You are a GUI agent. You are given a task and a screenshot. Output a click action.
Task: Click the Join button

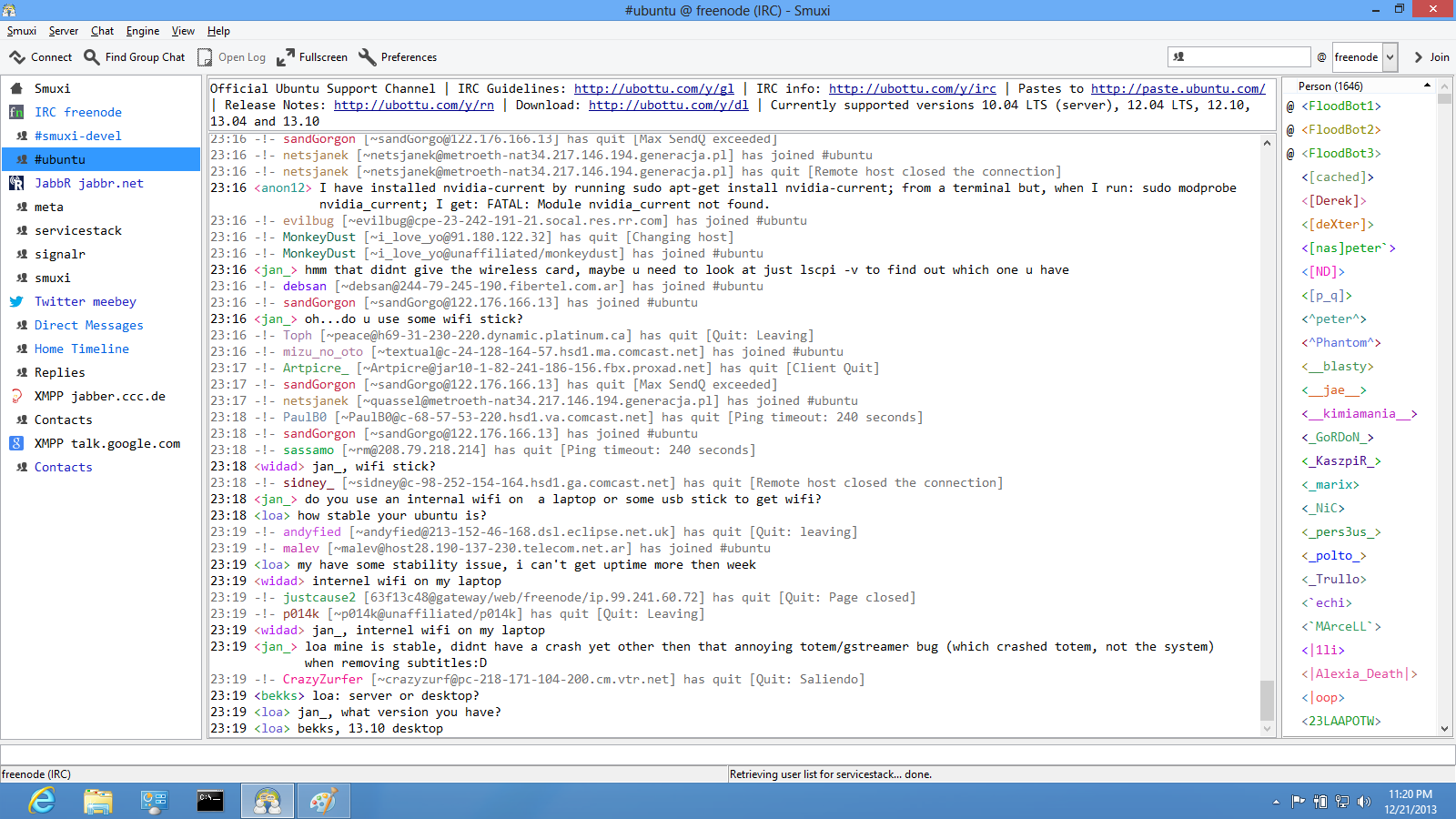click(1431, 57)
